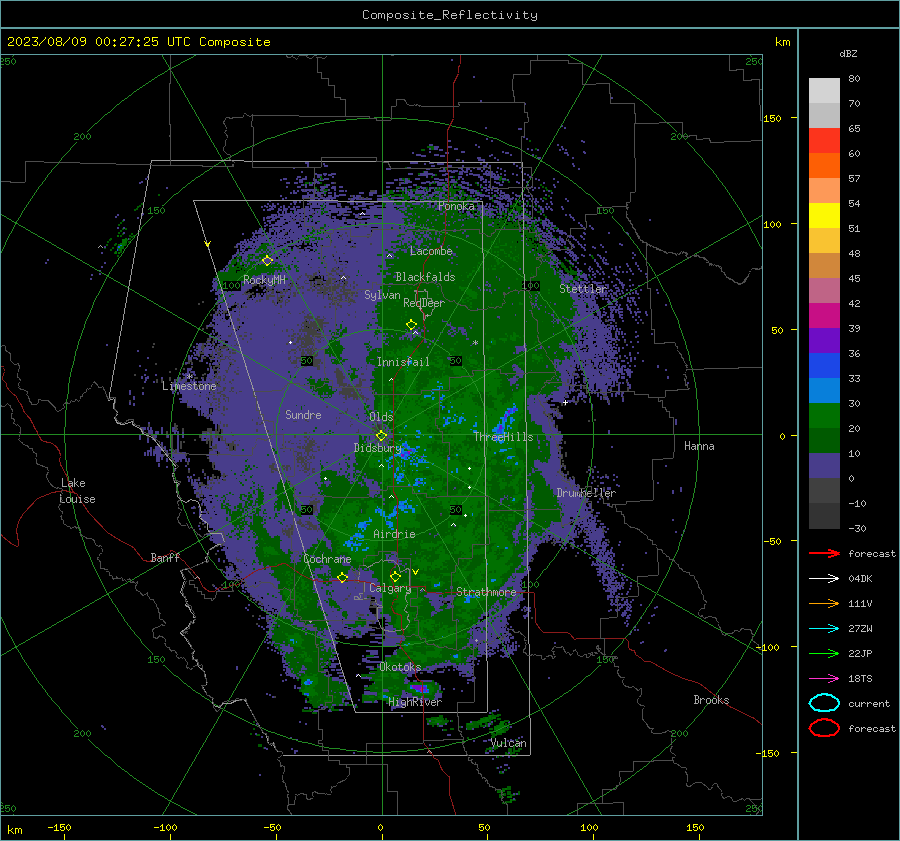The height and width of the screenshot is (841, 900).
Task: Click yellow diamond marker below RedDeer
Action: 411,325
